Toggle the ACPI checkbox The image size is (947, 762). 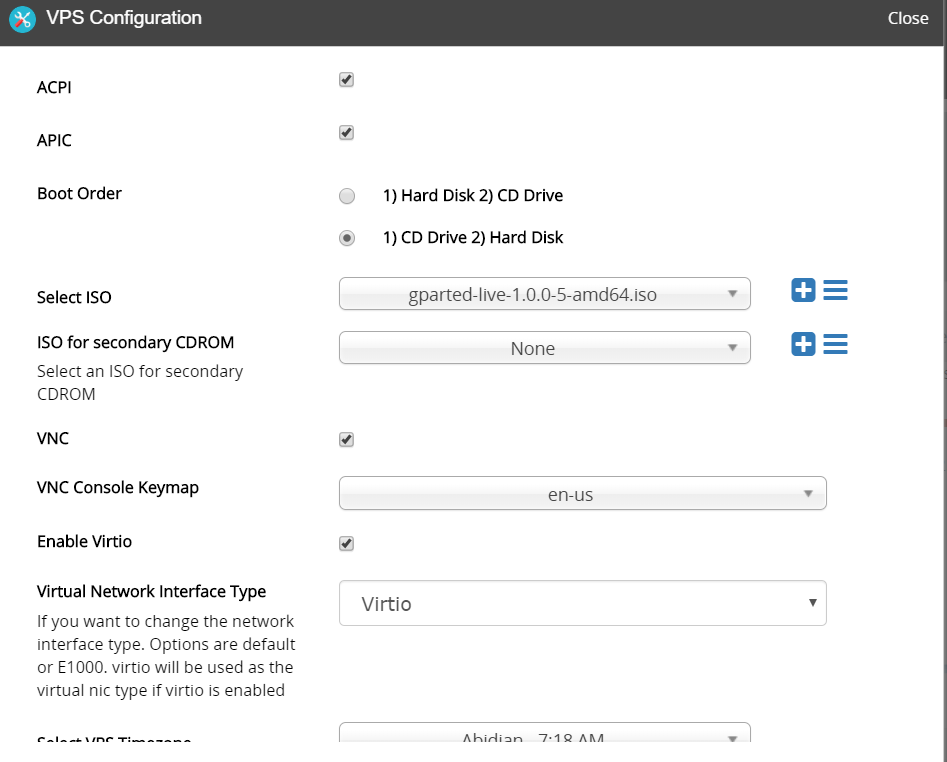point(347,80)
